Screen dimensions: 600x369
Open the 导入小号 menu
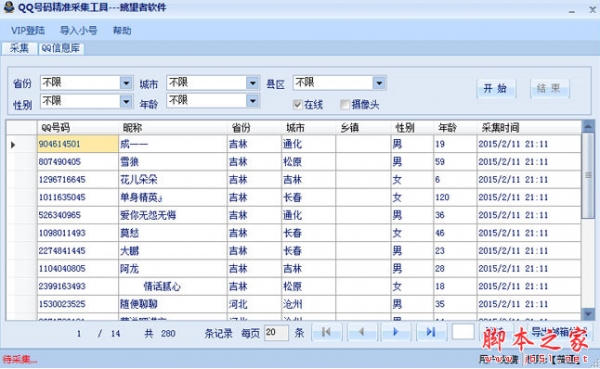pos(78,31)
